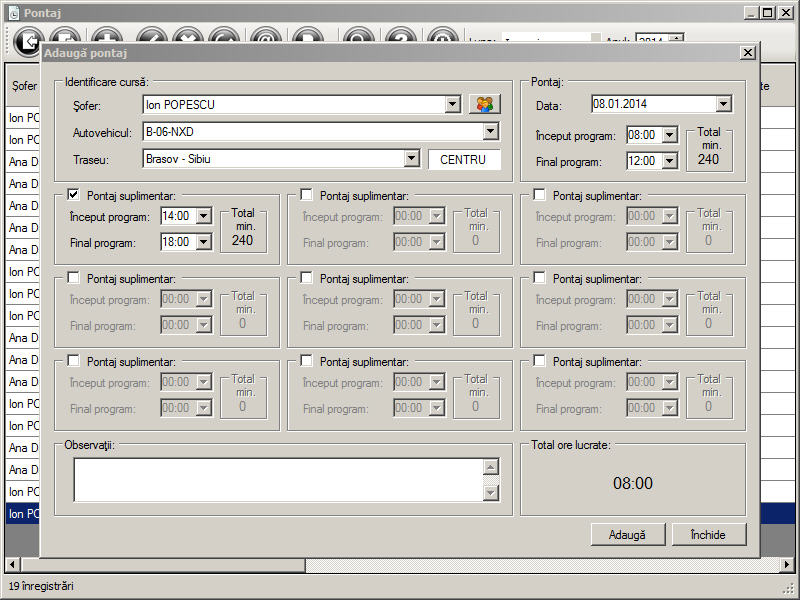This screenshot has width=800, height=600.
Task: Click the X (delete) icon in Pontaj toolbar
Action: (x=187, y=36)
